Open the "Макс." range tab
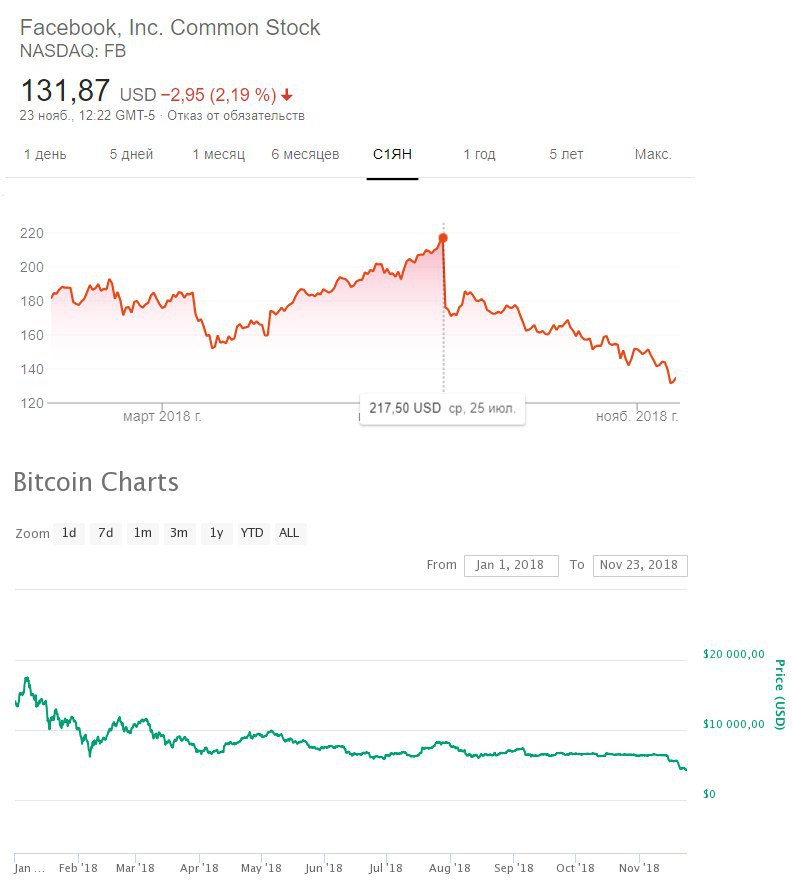Screen dimensions: 793x895 click(x=653, y=155)
